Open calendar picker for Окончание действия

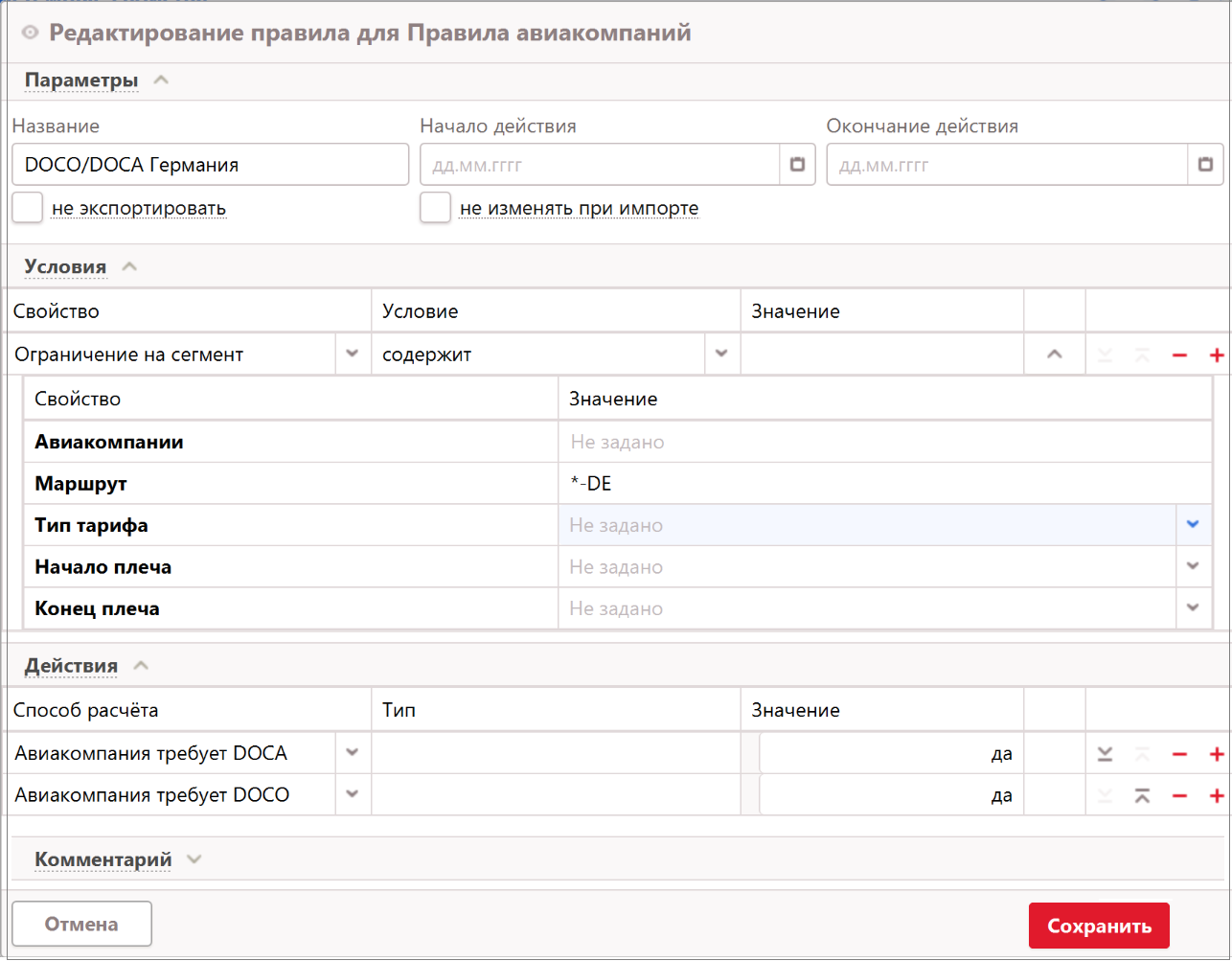[1205, 165]
